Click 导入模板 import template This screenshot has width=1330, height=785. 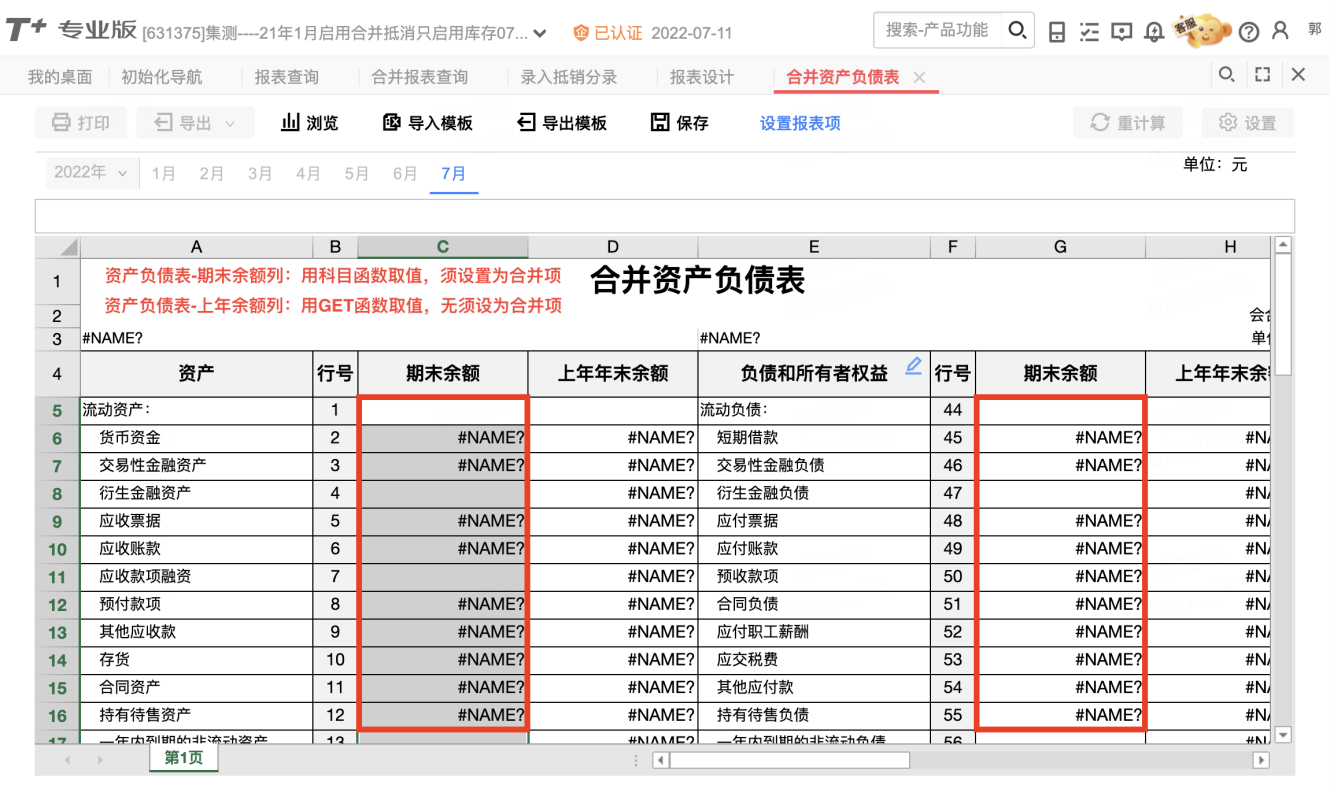click(428, 123)
